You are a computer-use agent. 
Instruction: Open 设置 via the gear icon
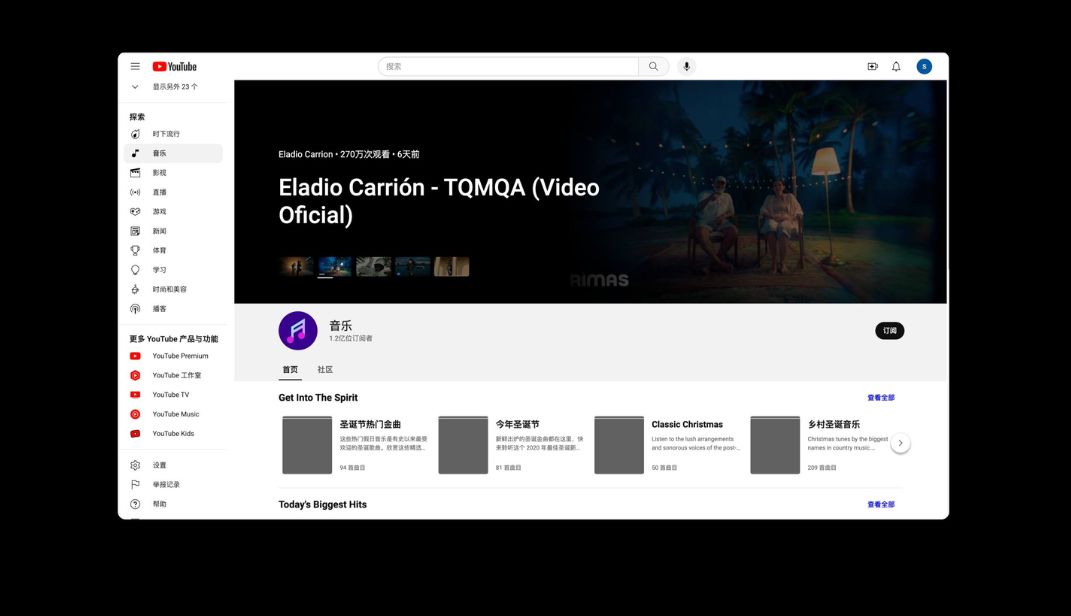click(x=135, y=465)
